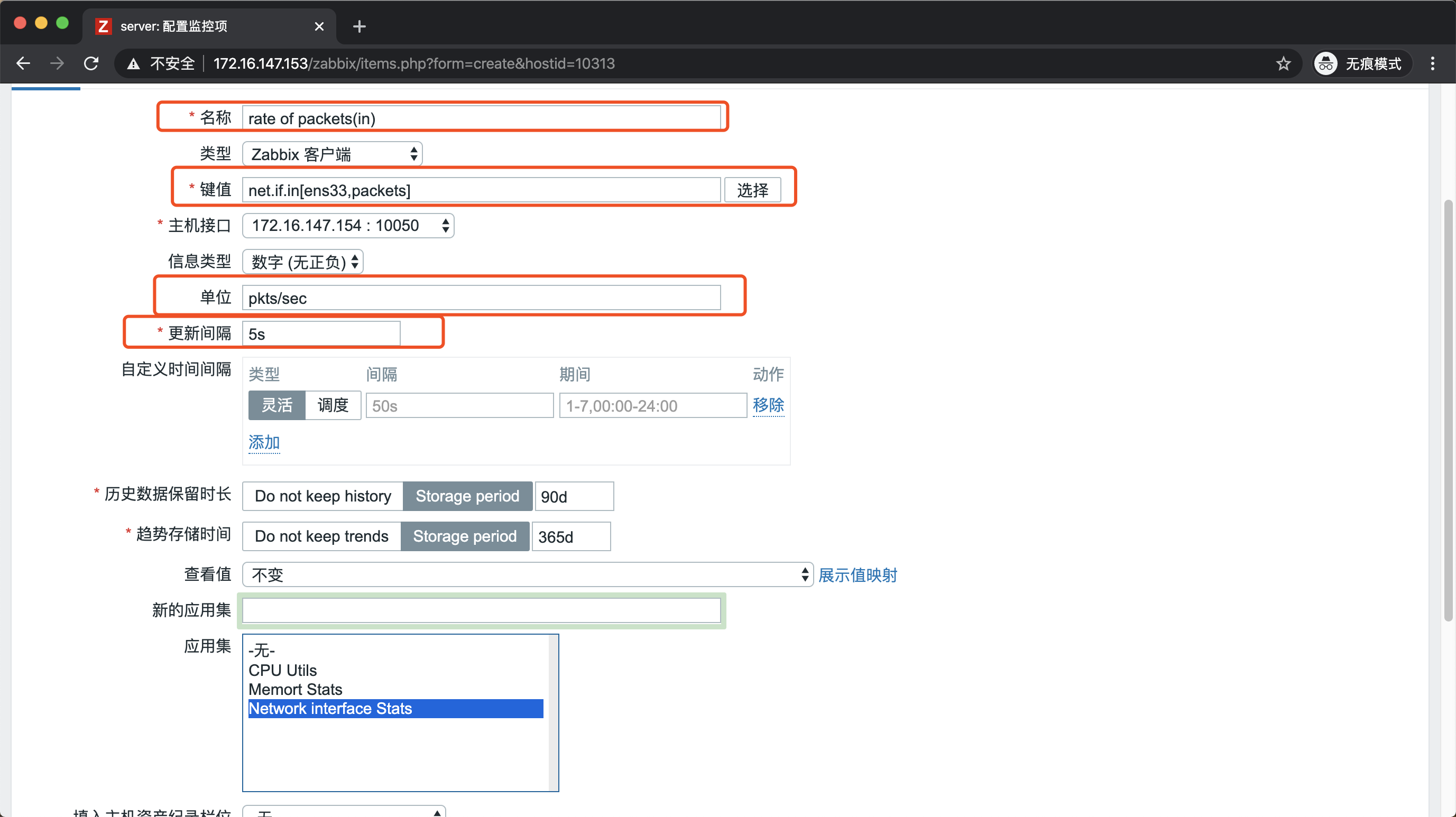Open the 信息类型 data type dropdown

[303, 262]
